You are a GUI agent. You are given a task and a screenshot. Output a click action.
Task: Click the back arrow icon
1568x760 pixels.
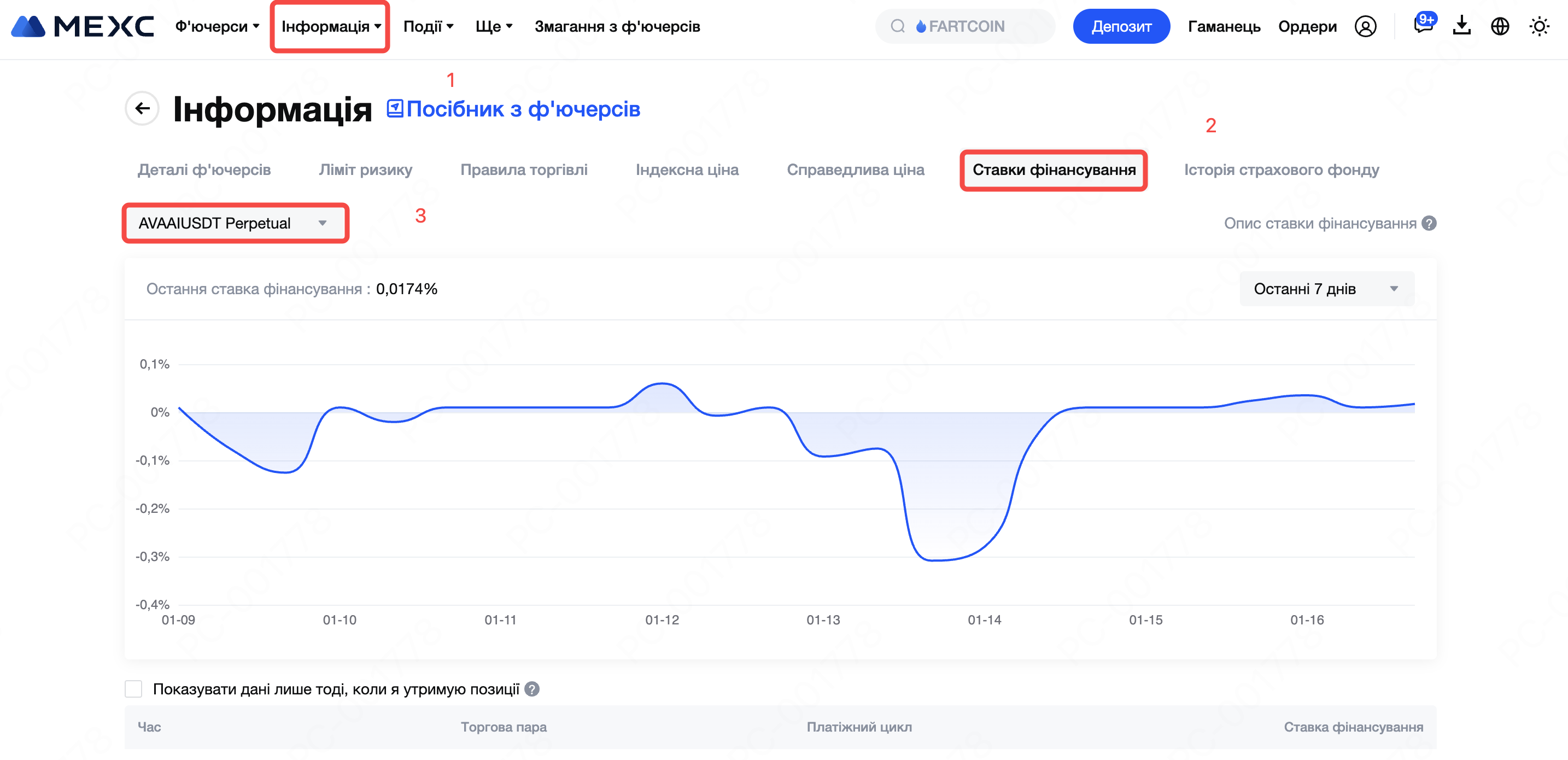(x=142, y=108)
